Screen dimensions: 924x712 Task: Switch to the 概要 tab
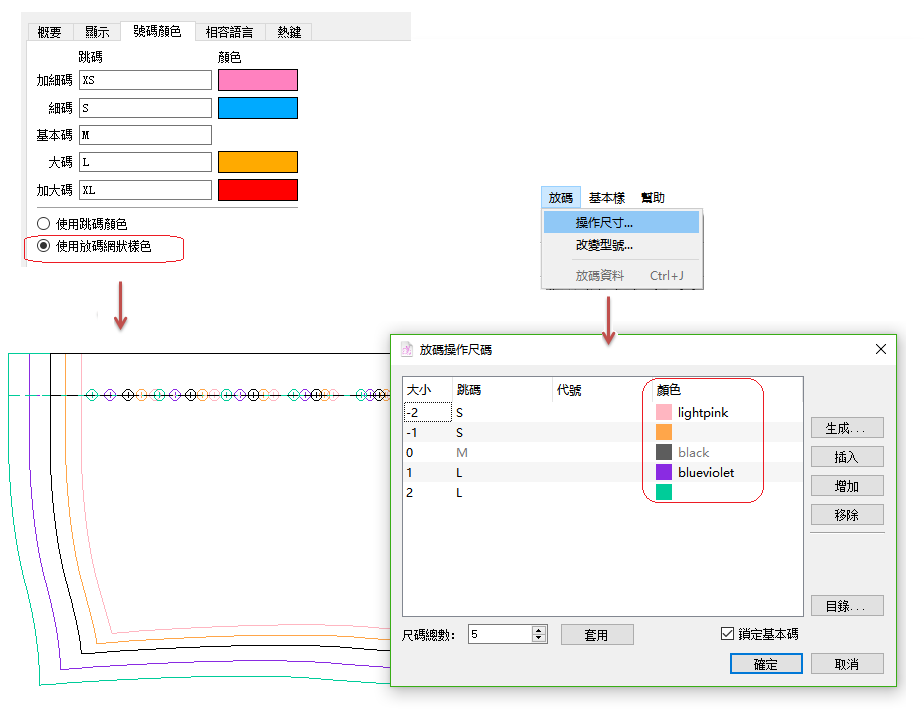[x=49, y=32]
